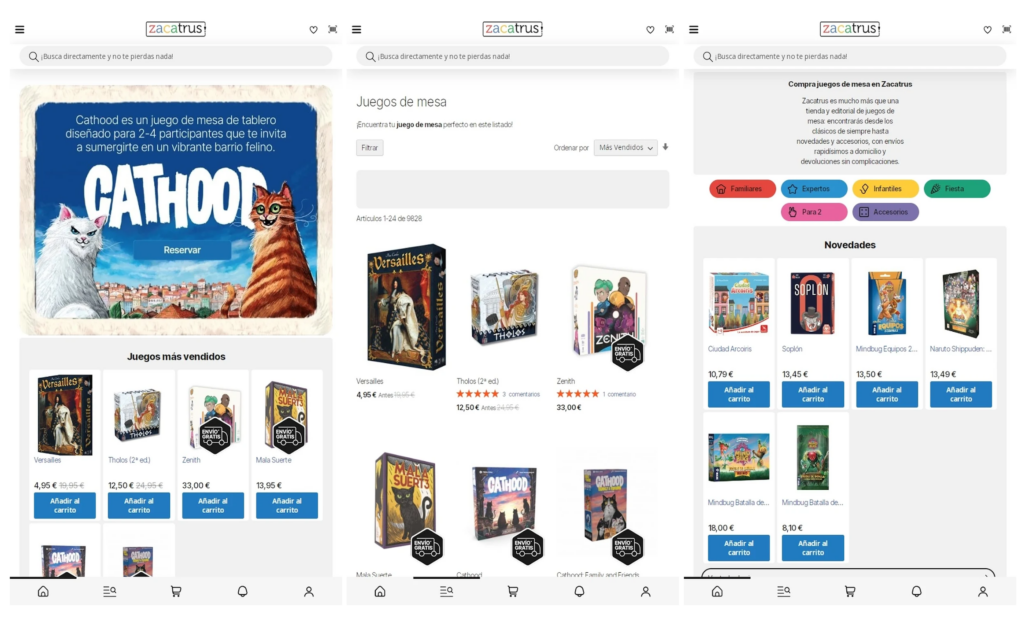Choose the yellow Infantiles category
1024x617 pixels.
[x=885, y=189]
